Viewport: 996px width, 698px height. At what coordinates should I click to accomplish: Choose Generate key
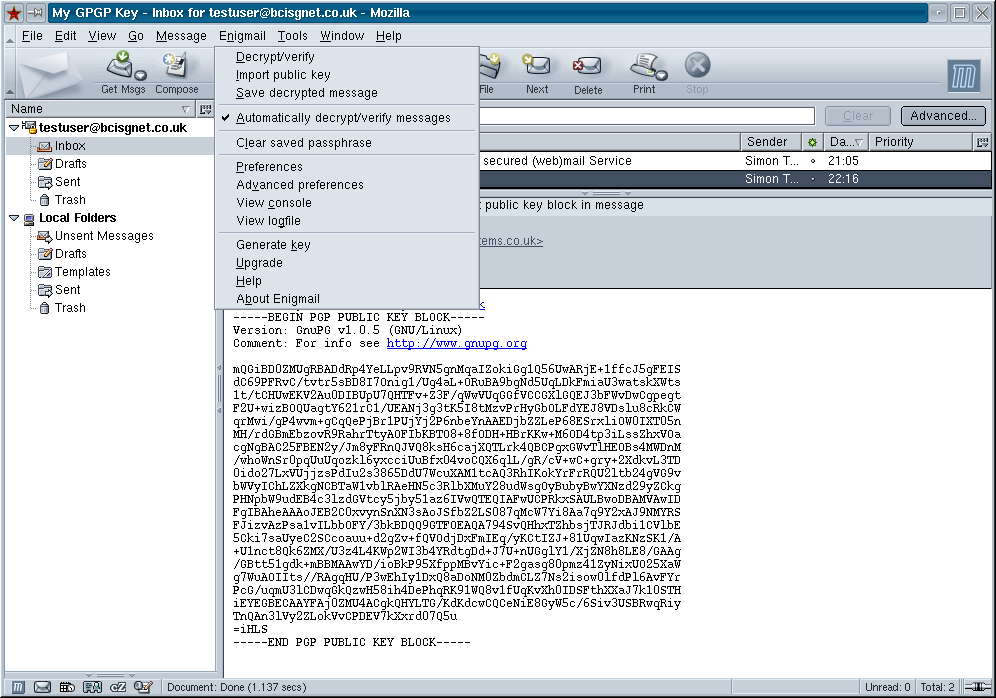tap(273, 245)
